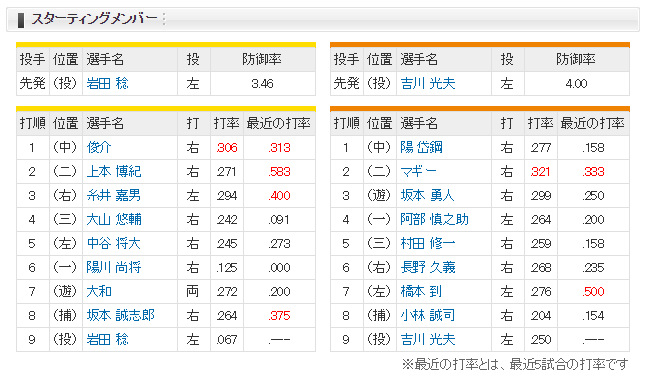Viewport: 645px width, 388px height.
Task: Click recent average .333 for マギー
Action: [593, 172]
